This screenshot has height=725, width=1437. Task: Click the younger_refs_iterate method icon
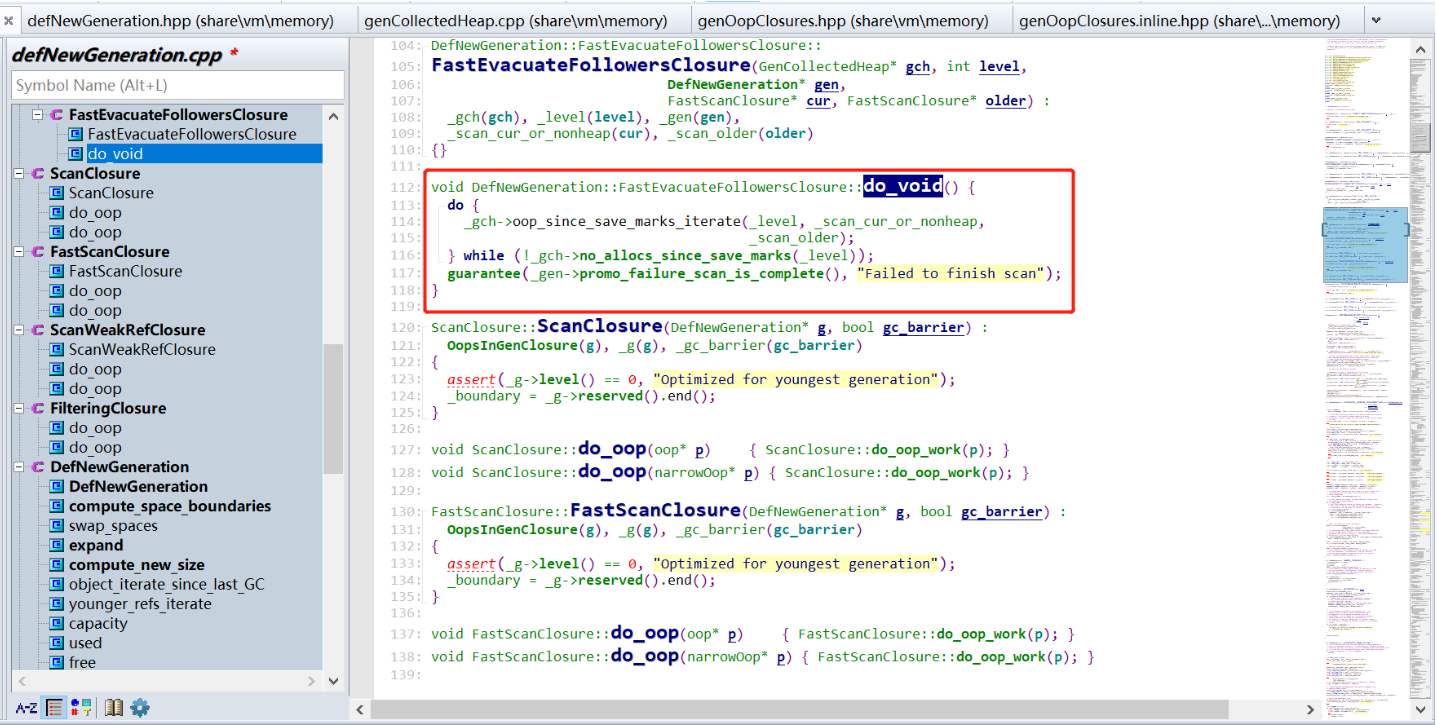(56, 604)
